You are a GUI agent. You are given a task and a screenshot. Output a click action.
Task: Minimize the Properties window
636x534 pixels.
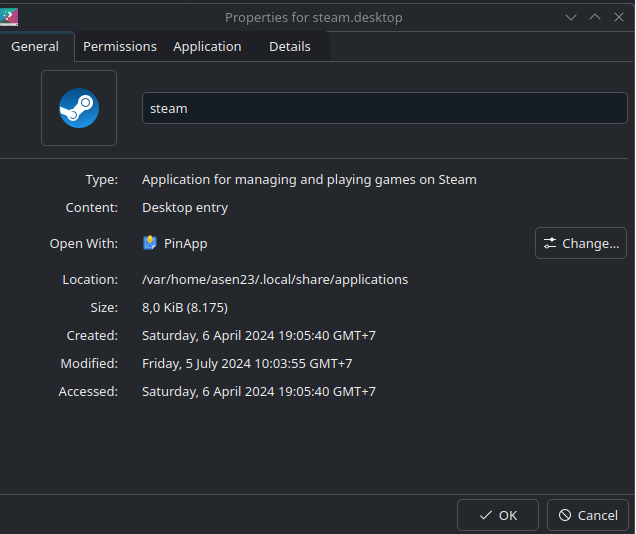click(571, 17)
